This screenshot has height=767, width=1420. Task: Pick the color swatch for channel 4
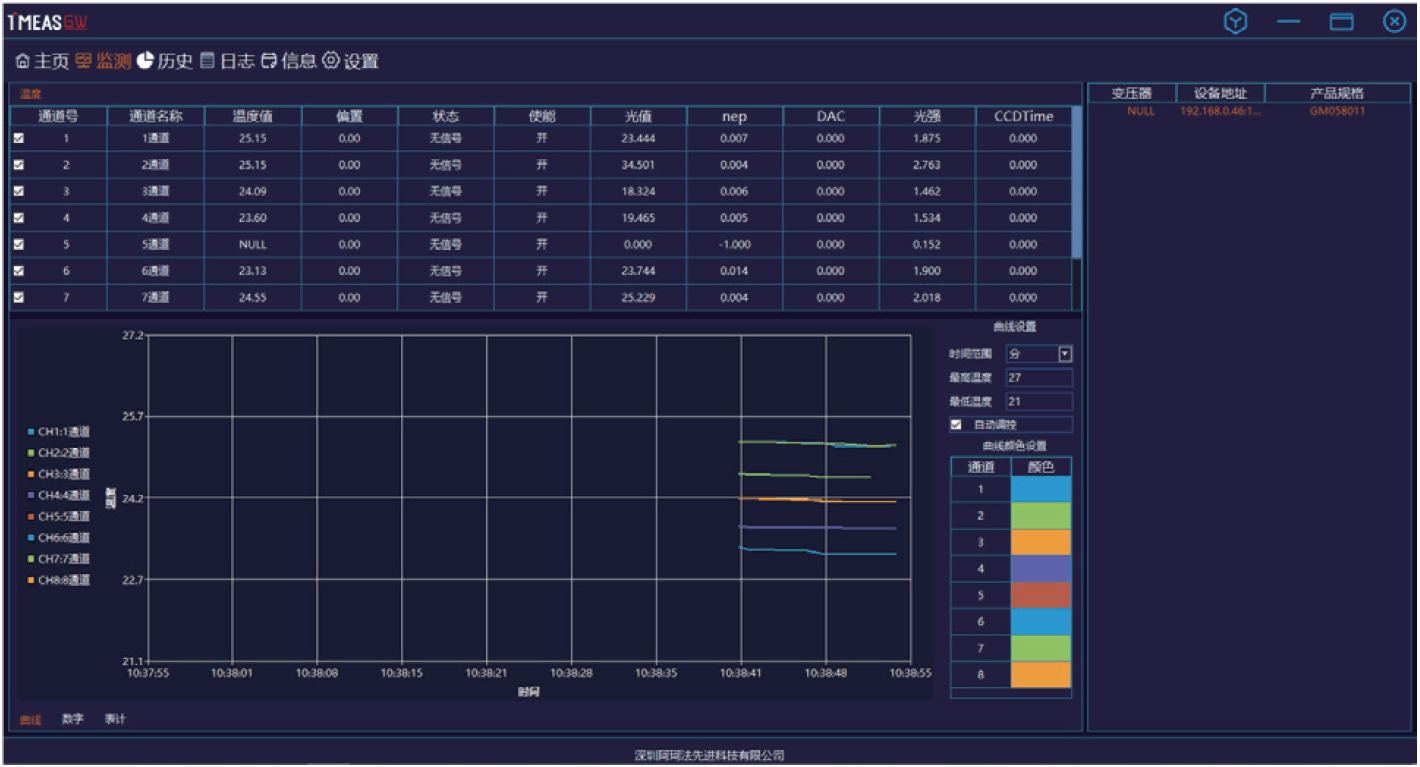tap(1041, 569)
